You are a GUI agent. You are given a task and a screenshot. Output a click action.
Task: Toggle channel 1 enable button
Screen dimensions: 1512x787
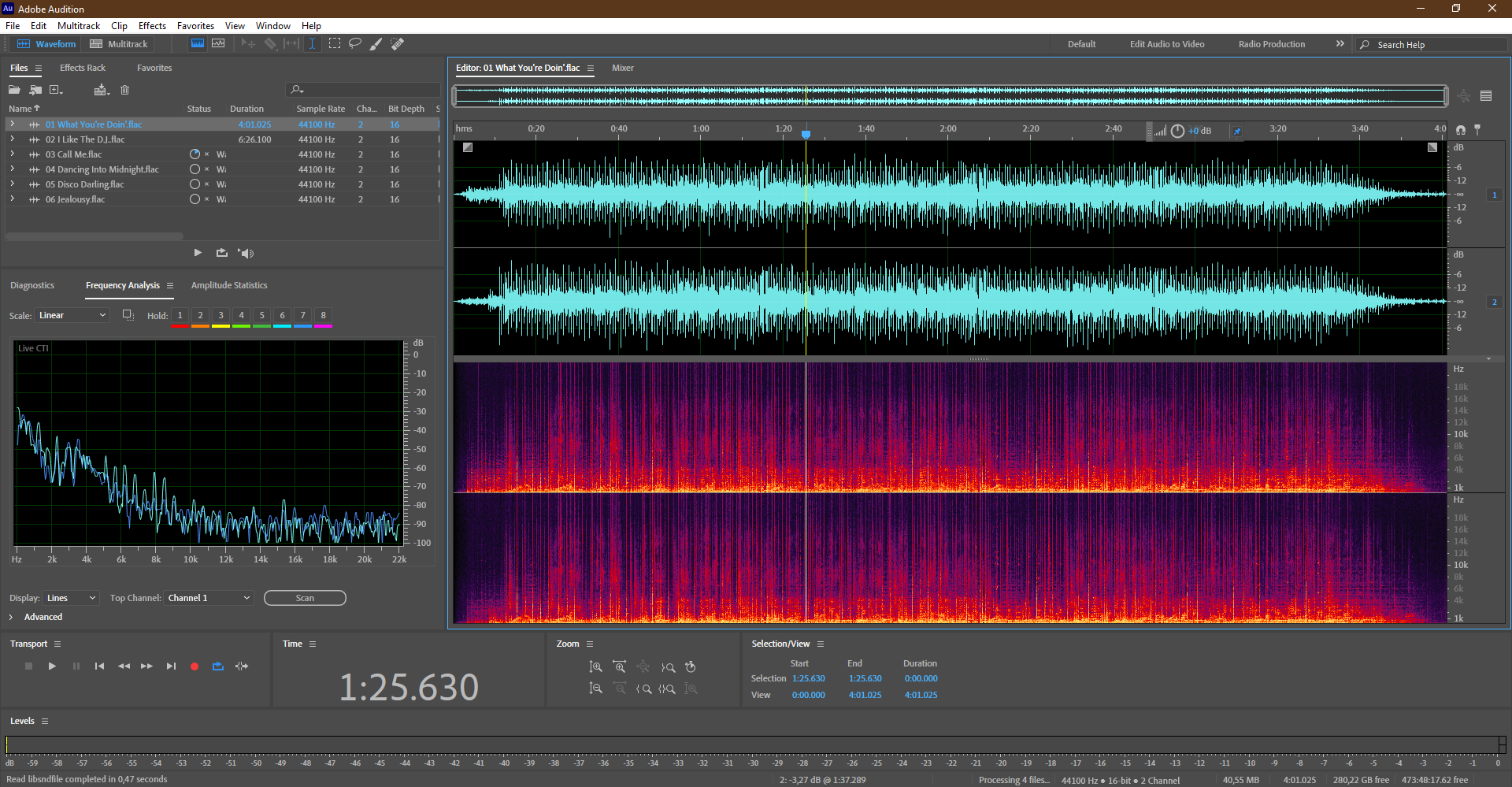pyautogui.click(x=1494, y=195)
